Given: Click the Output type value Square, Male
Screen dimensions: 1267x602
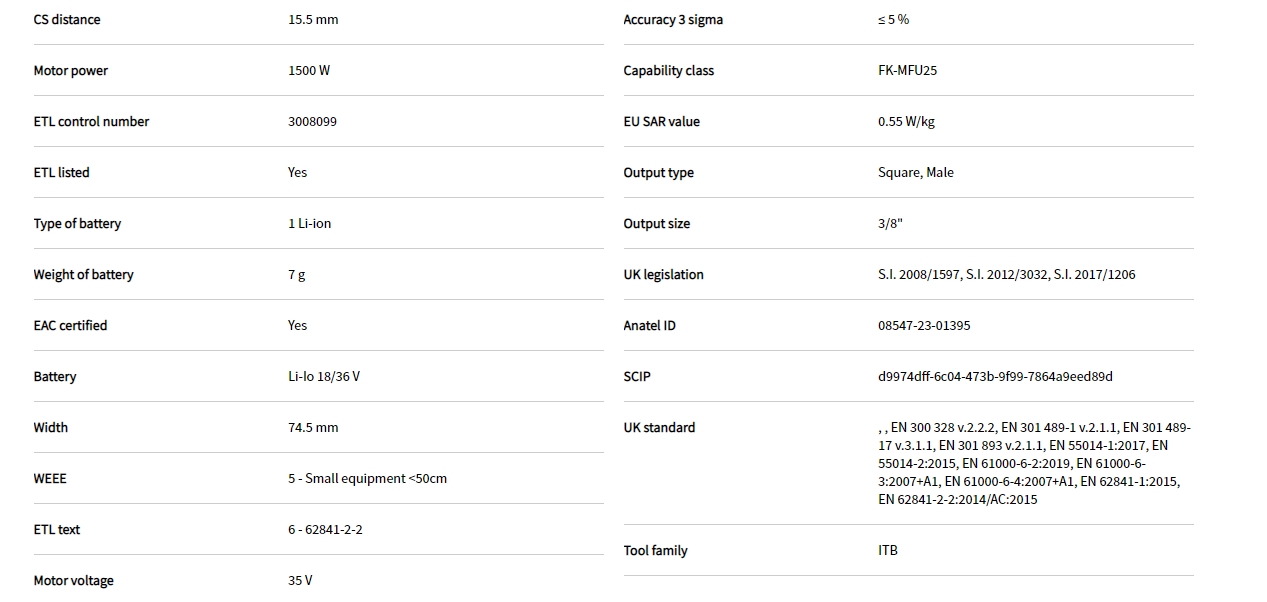Looking at the screenshot, I should (915, 173).
